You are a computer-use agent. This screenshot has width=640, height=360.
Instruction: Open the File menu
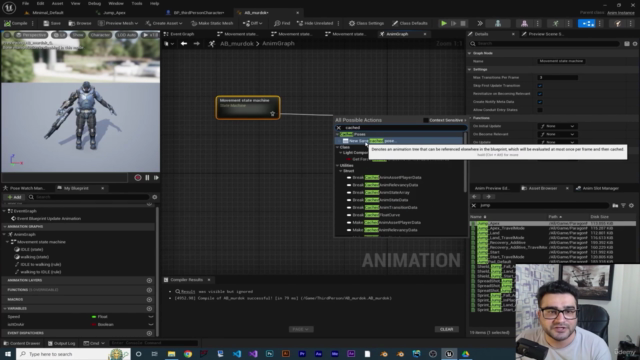tap(25, 3)
